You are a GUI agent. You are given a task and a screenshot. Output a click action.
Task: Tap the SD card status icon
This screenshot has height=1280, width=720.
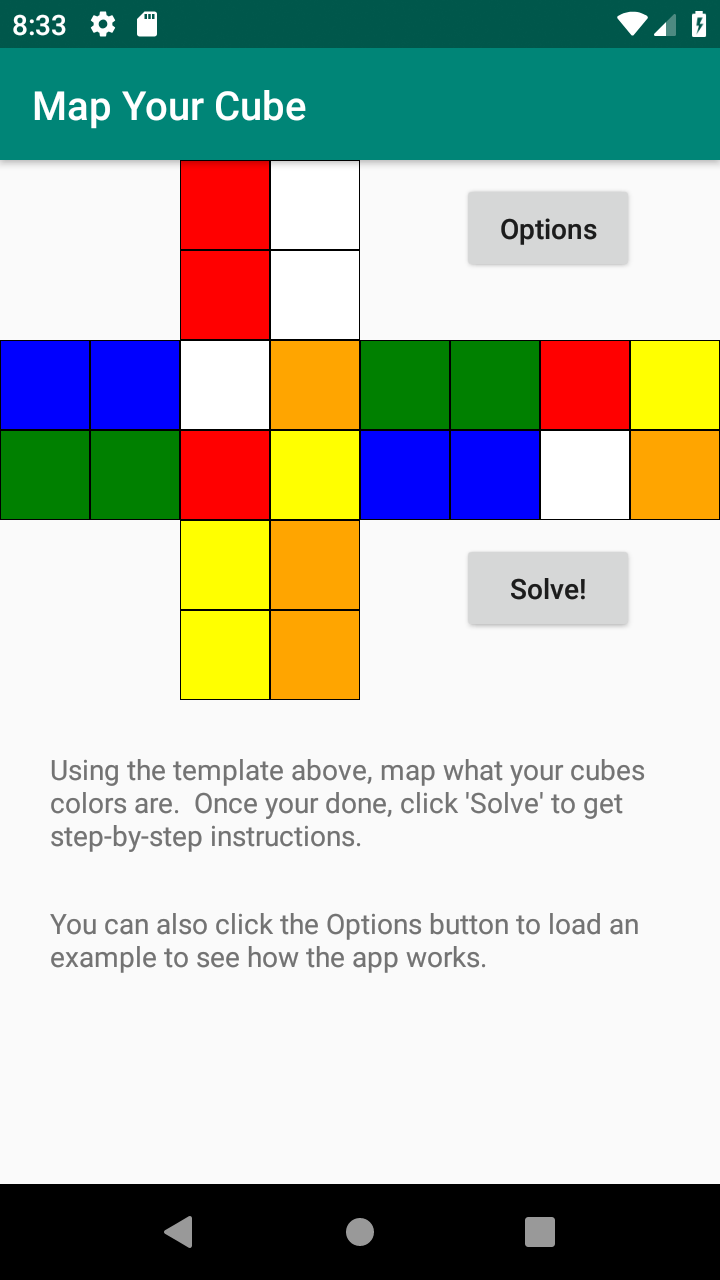coord(147,24)
